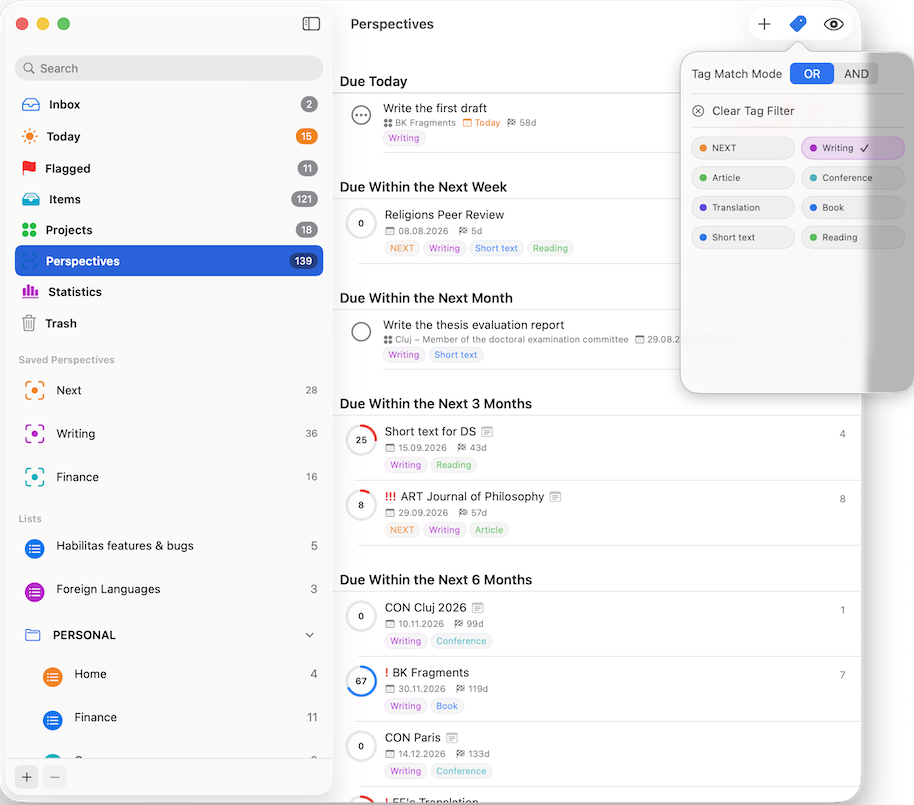The image size is (914, 805).
Task: Toggle the sidebar panel icon
Action: [x=311, y=24]
